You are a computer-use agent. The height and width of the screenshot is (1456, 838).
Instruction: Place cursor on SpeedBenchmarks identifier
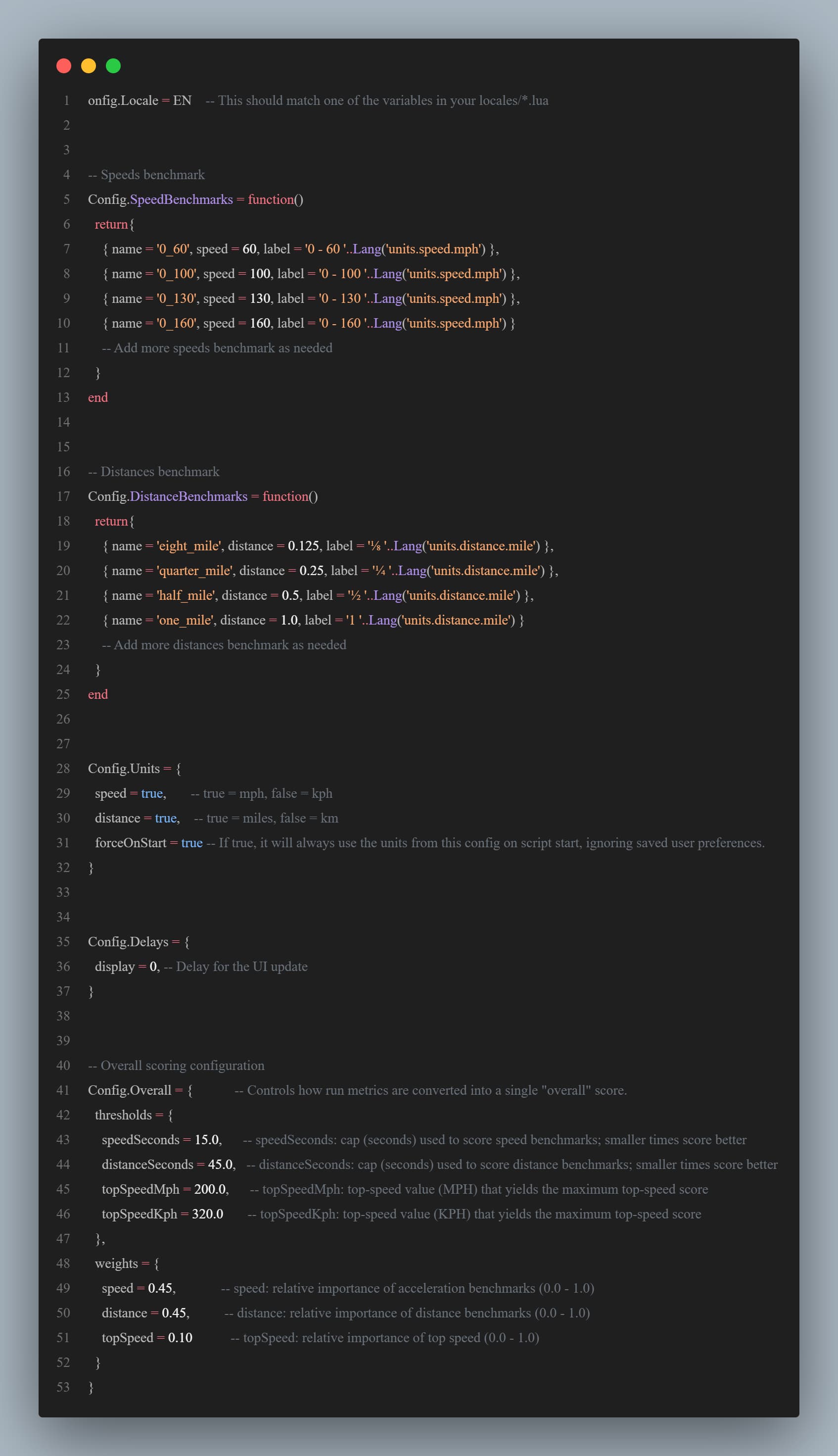click(x=181, y=199)
